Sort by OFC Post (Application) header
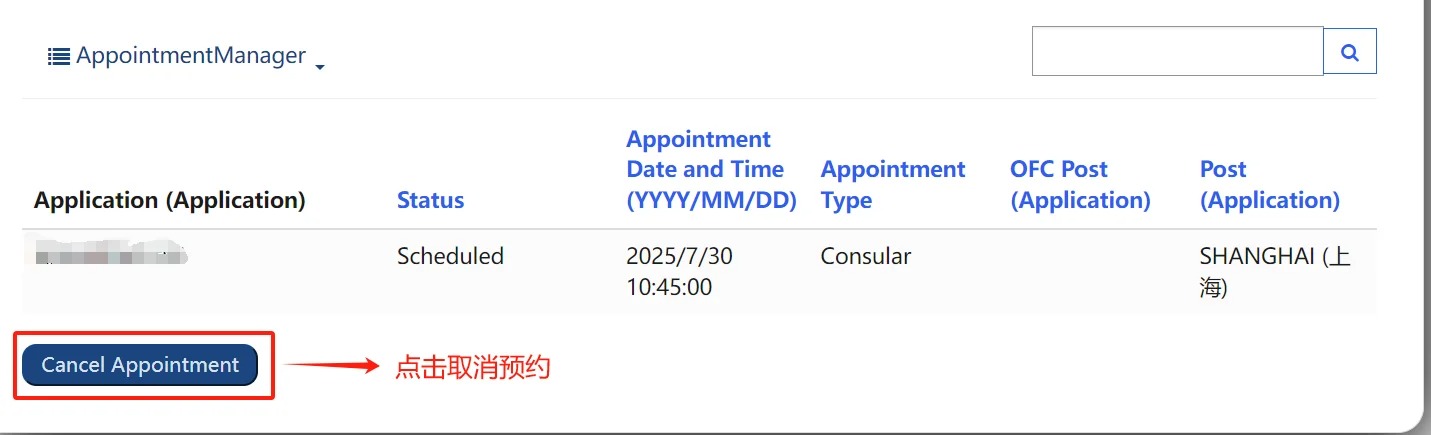 point(1080,185)
